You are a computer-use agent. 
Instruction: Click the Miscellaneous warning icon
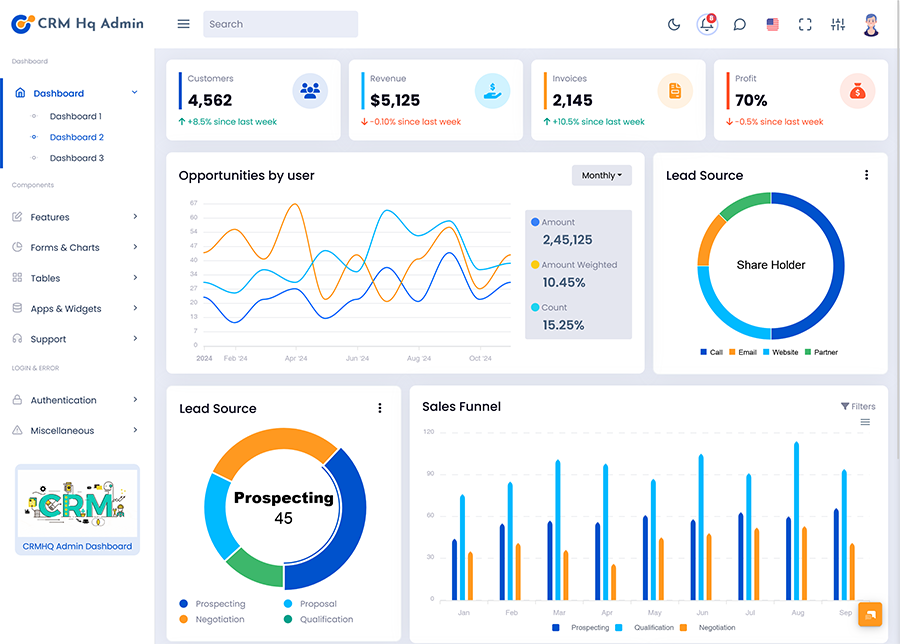point(17,430)
